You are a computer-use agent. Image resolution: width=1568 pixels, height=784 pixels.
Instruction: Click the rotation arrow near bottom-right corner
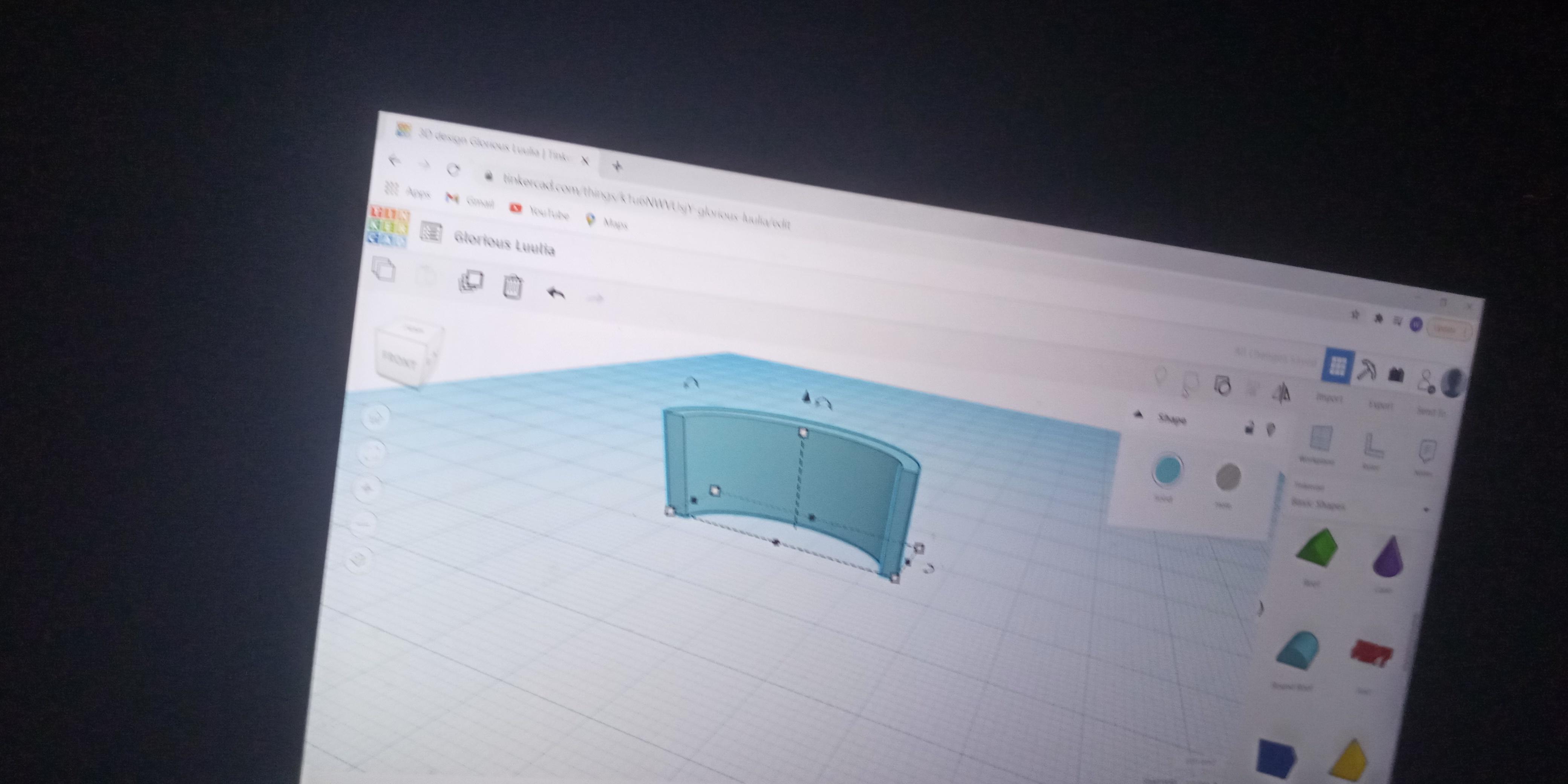(929, 568)
